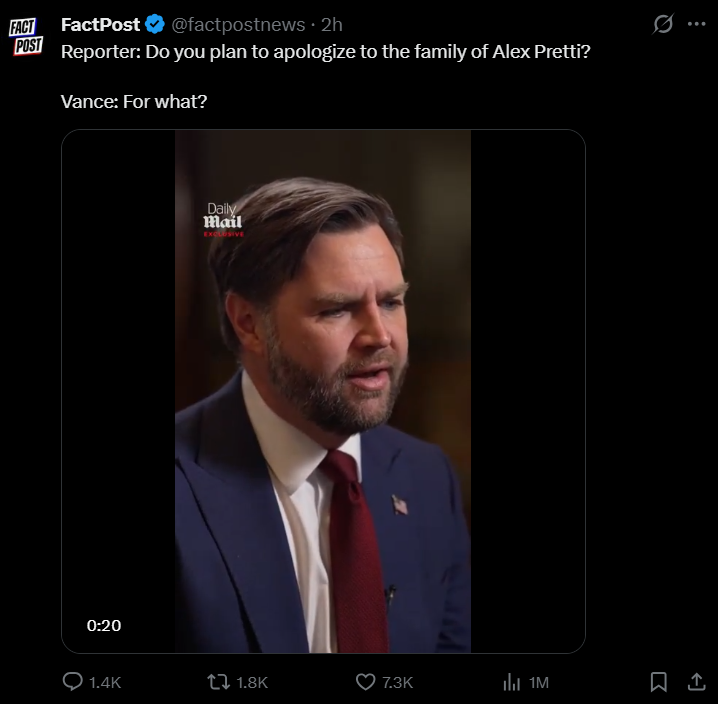Bookmark this FactPost post

click(659, 682)
